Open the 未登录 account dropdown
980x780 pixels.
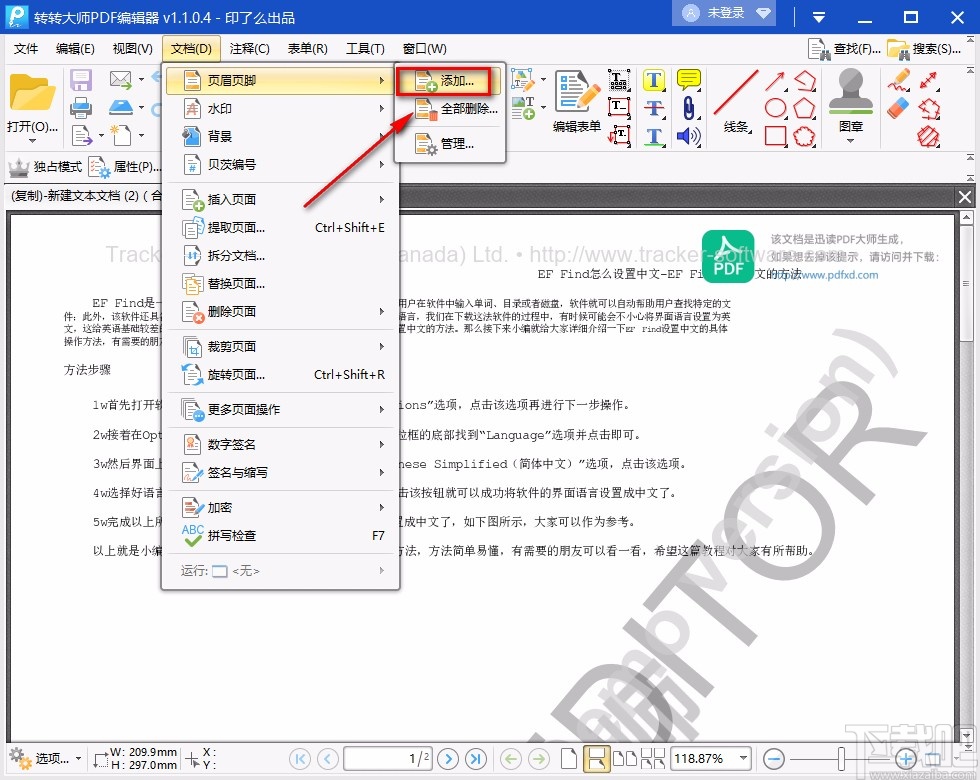pyautogui.click(x=723, y=13)
